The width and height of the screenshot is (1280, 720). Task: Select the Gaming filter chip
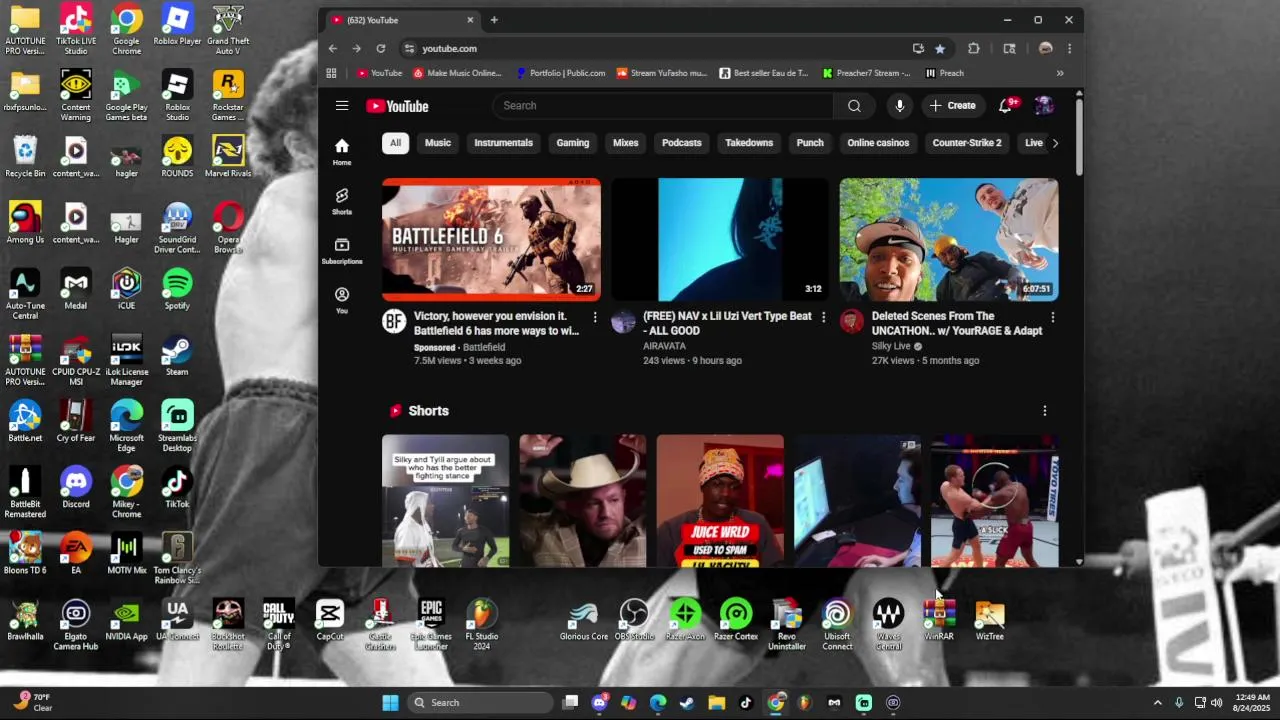click(x=573, y=143)
